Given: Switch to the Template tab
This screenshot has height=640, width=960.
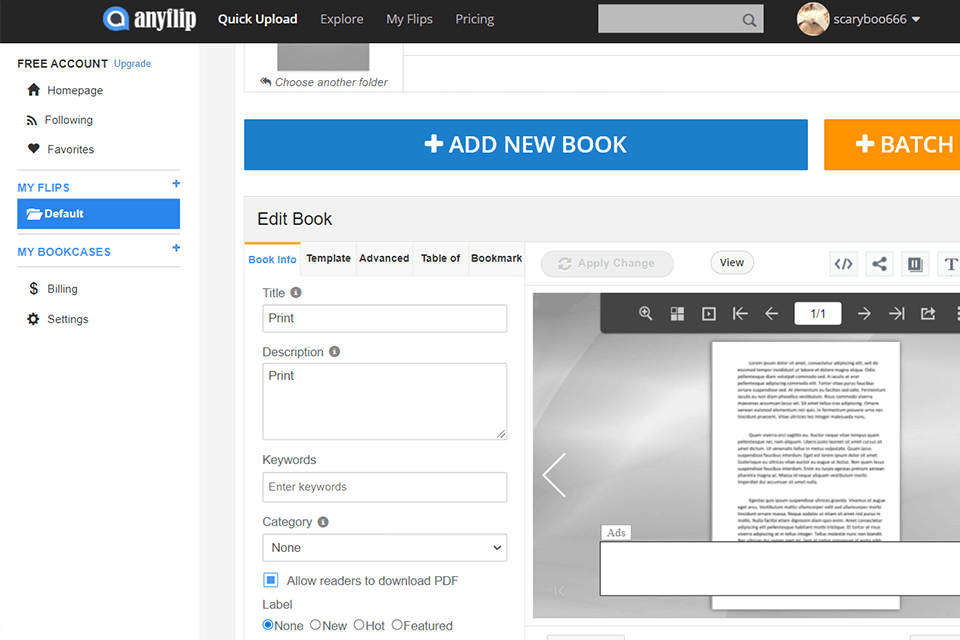Looking at the screenshot, I should (328, 258).
